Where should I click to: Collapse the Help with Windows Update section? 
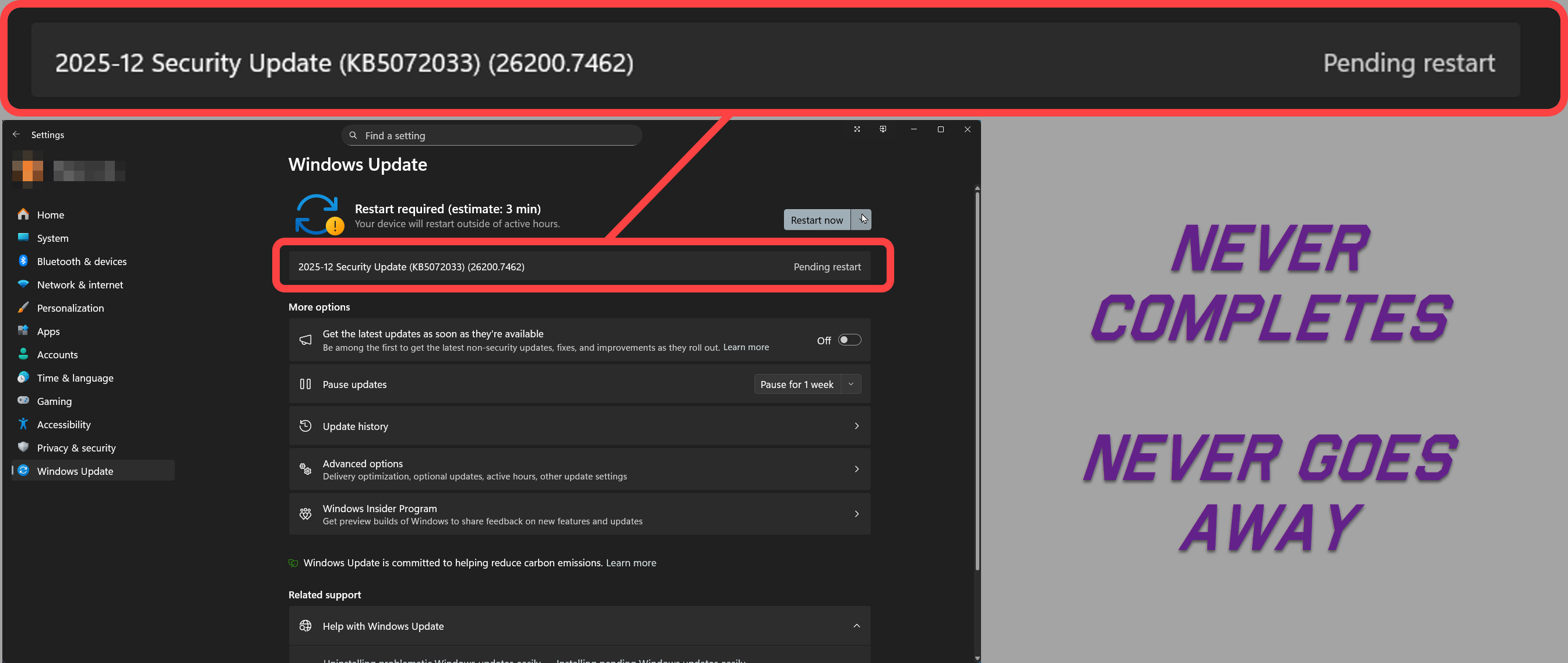[856, 626]
